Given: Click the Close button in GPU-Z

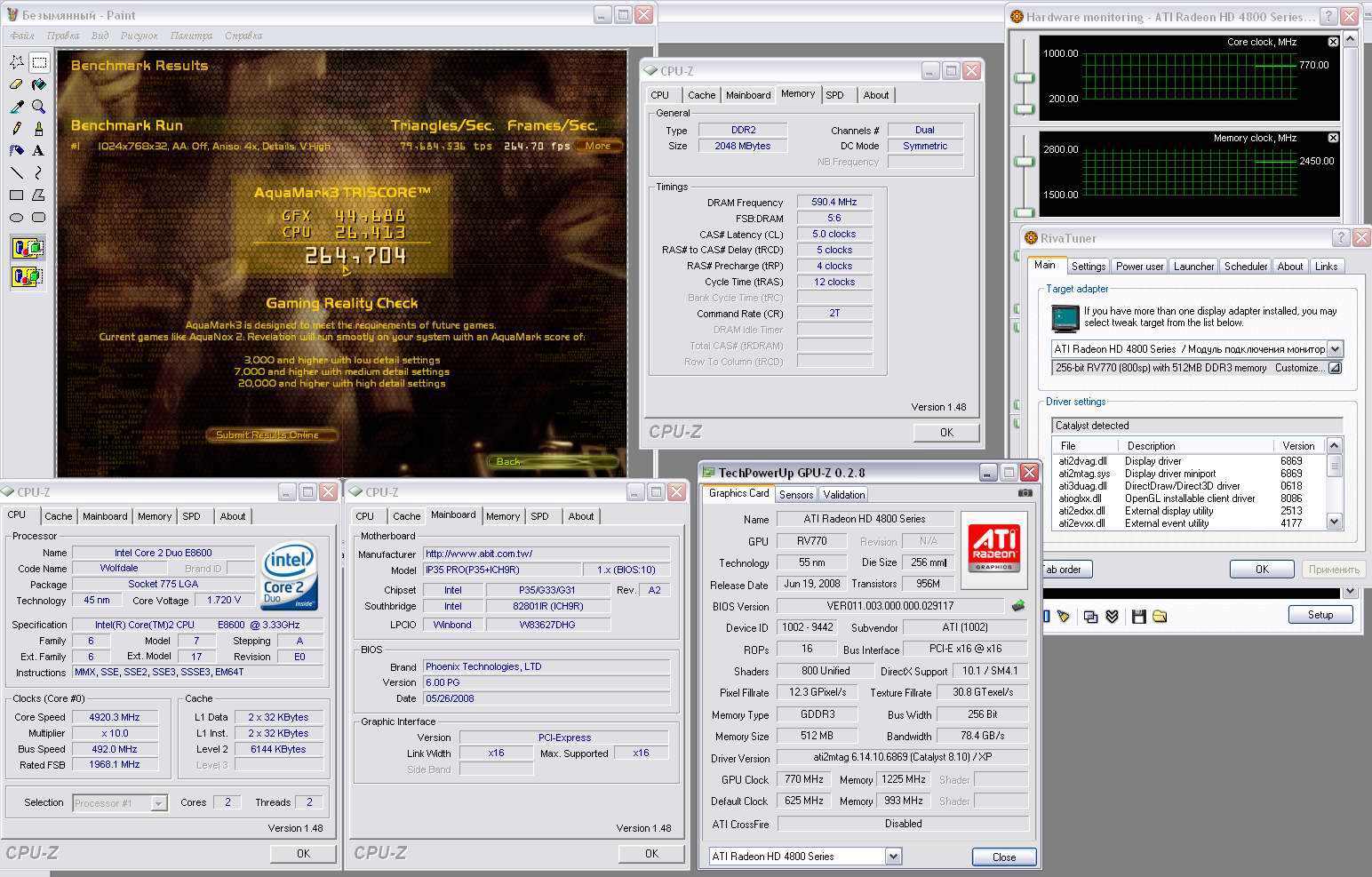Looking at the screenshot, I should 1004,857.
